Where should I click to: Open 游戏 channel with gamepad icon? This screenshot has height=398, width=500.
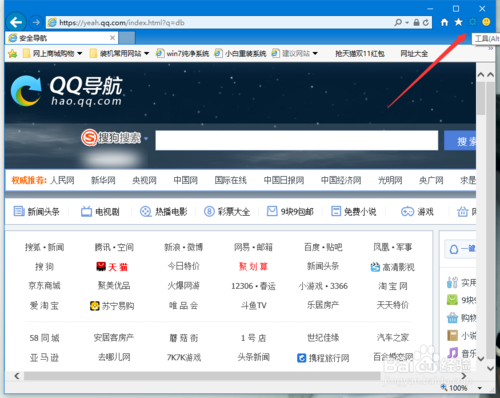point(417,211)
